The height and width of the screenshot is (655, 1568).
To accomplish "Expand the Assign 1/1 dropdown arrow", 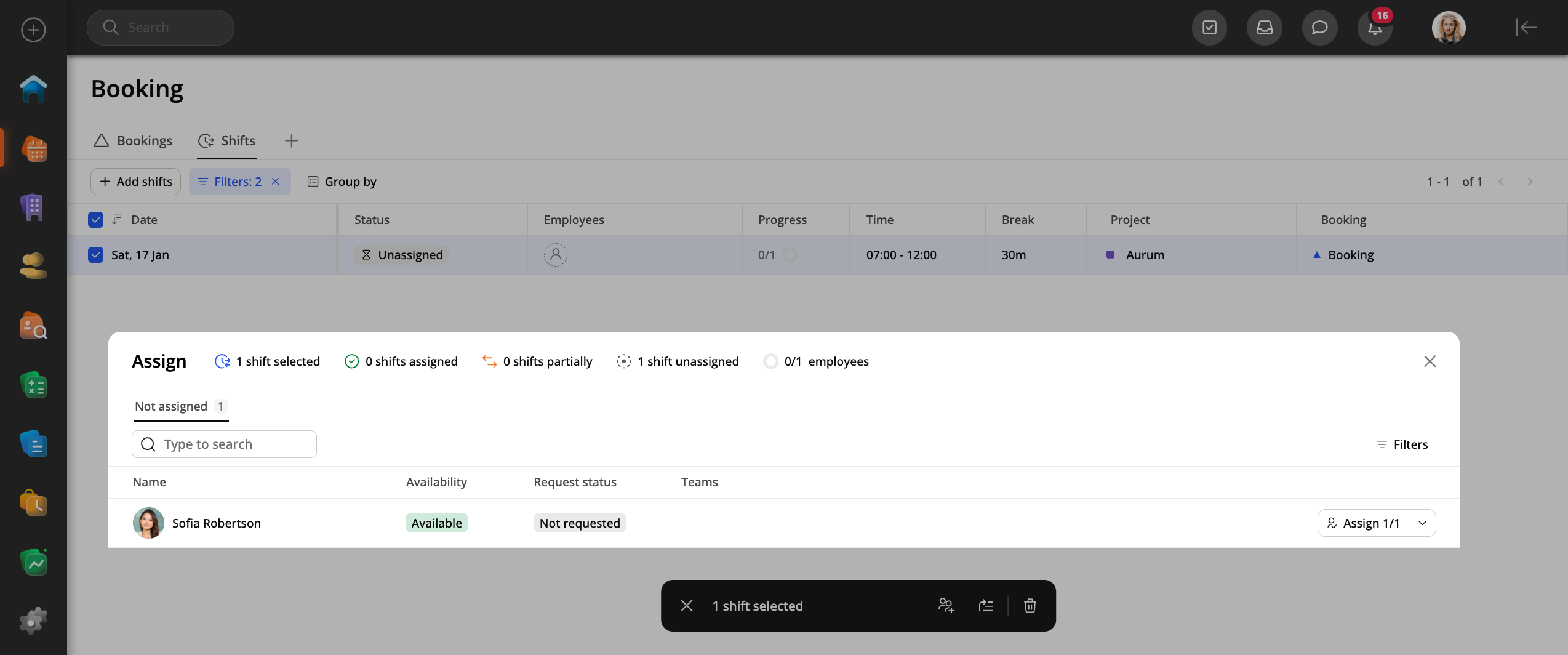I will tap(1422, 523).
